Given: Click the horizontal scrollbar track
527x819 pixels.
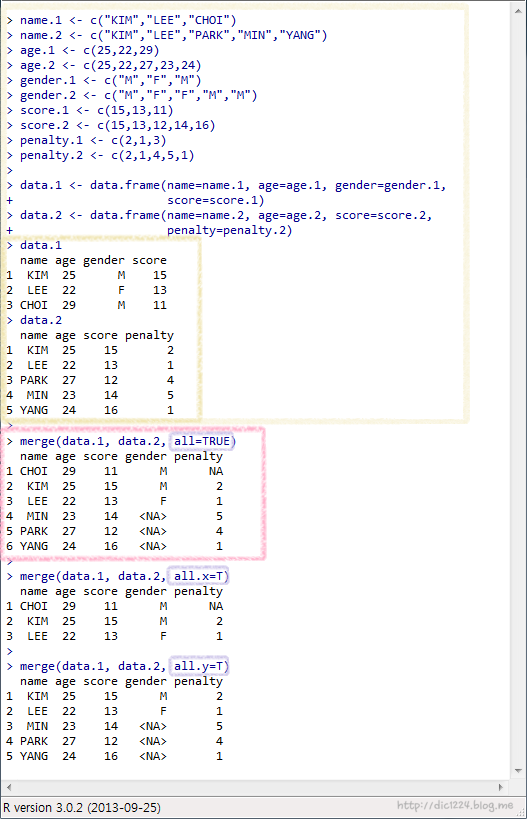Looking at the screenshot, I should 255,787.
